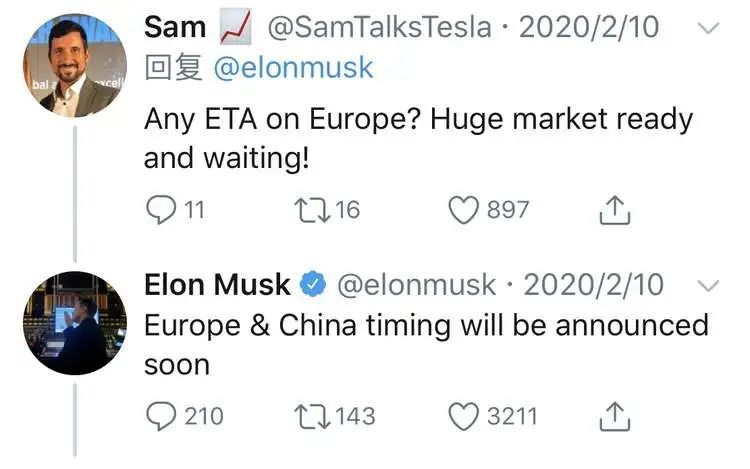Like Sam's tweet with the heart icon
Screen dimensions: 750x469
point(463,210)
